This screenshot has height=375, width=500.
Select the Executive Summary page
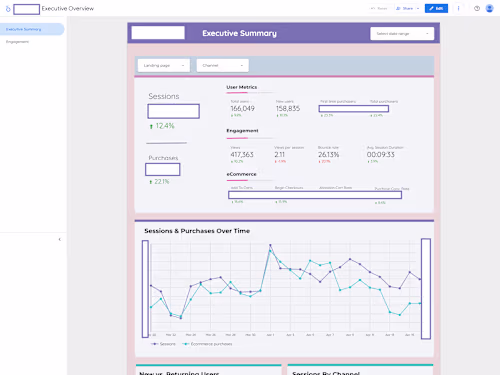point(32,29)
